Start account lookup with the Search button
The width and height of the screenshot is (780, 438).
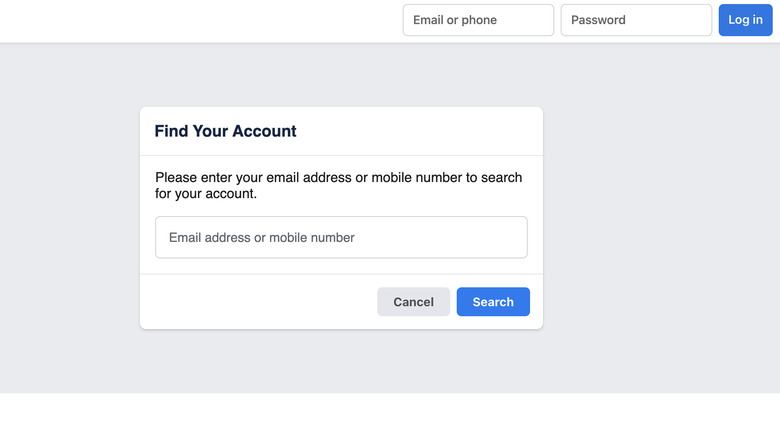click(x=493, y=302)
